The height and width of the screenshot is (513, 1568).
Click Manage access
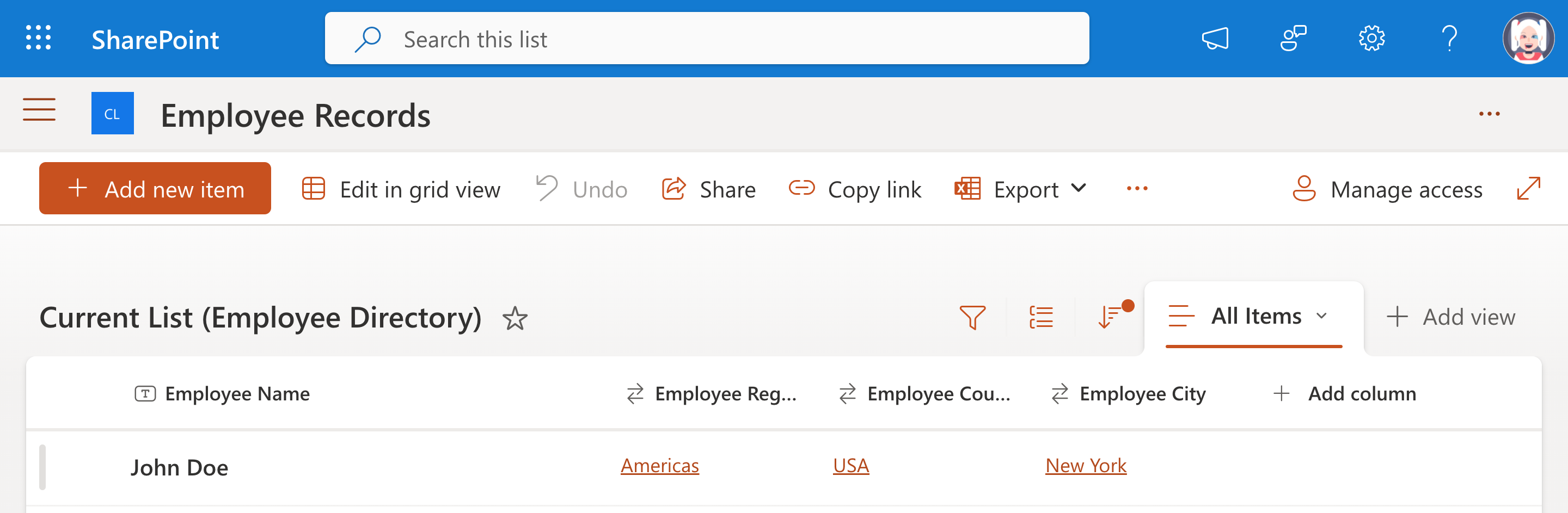click(x=1387, y=189)
